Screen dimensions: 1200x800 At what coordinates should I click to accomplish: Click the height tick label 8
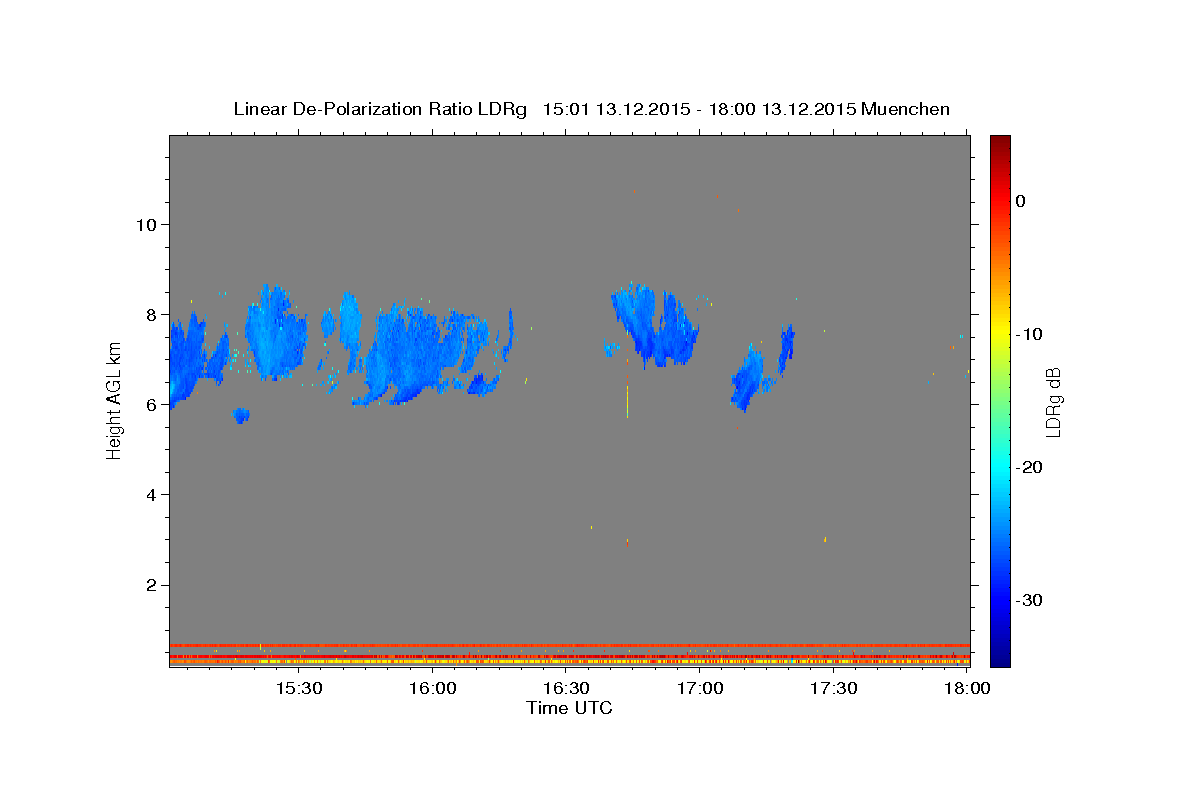149,314
